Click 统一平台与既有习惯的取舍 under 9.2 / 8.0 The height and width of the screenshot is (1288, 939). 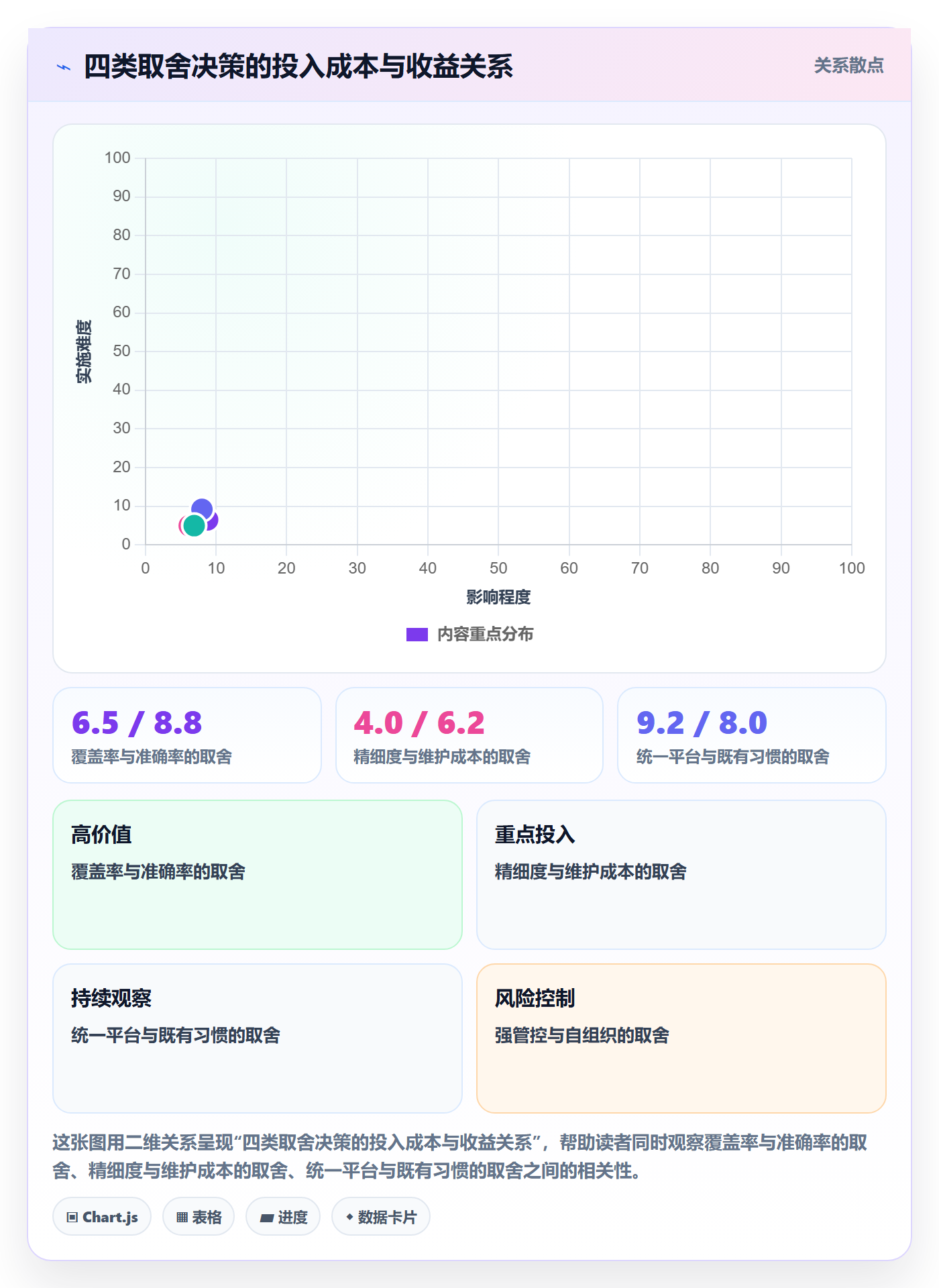tap(733, 757)
